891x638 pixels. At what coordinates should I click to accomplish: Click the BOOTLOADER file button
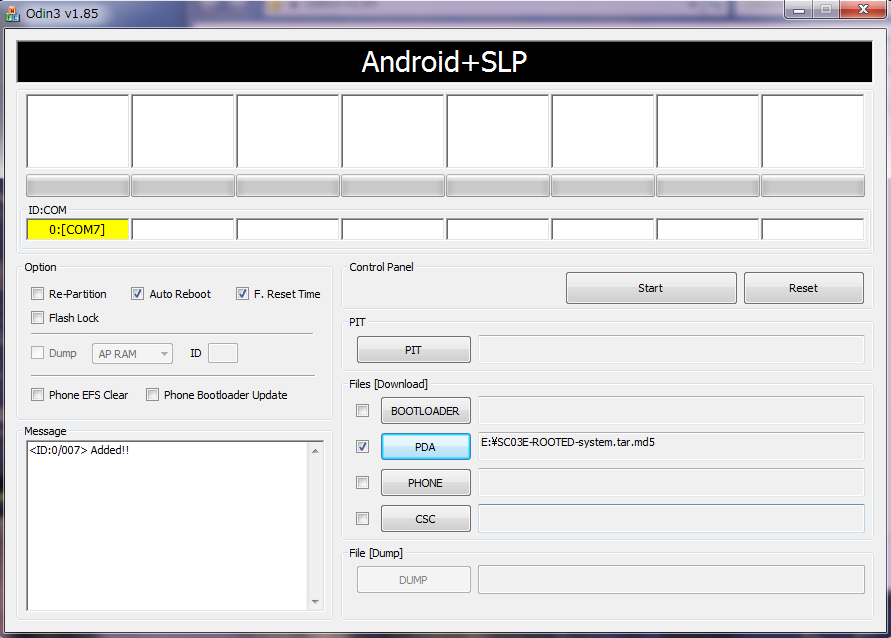(426, 411)
